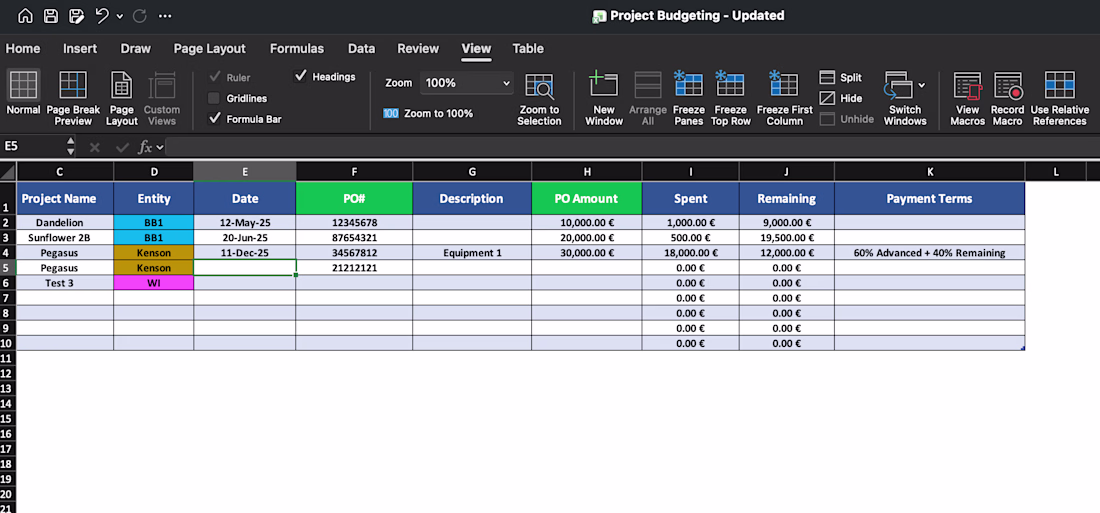Open Custom Views

162,98
